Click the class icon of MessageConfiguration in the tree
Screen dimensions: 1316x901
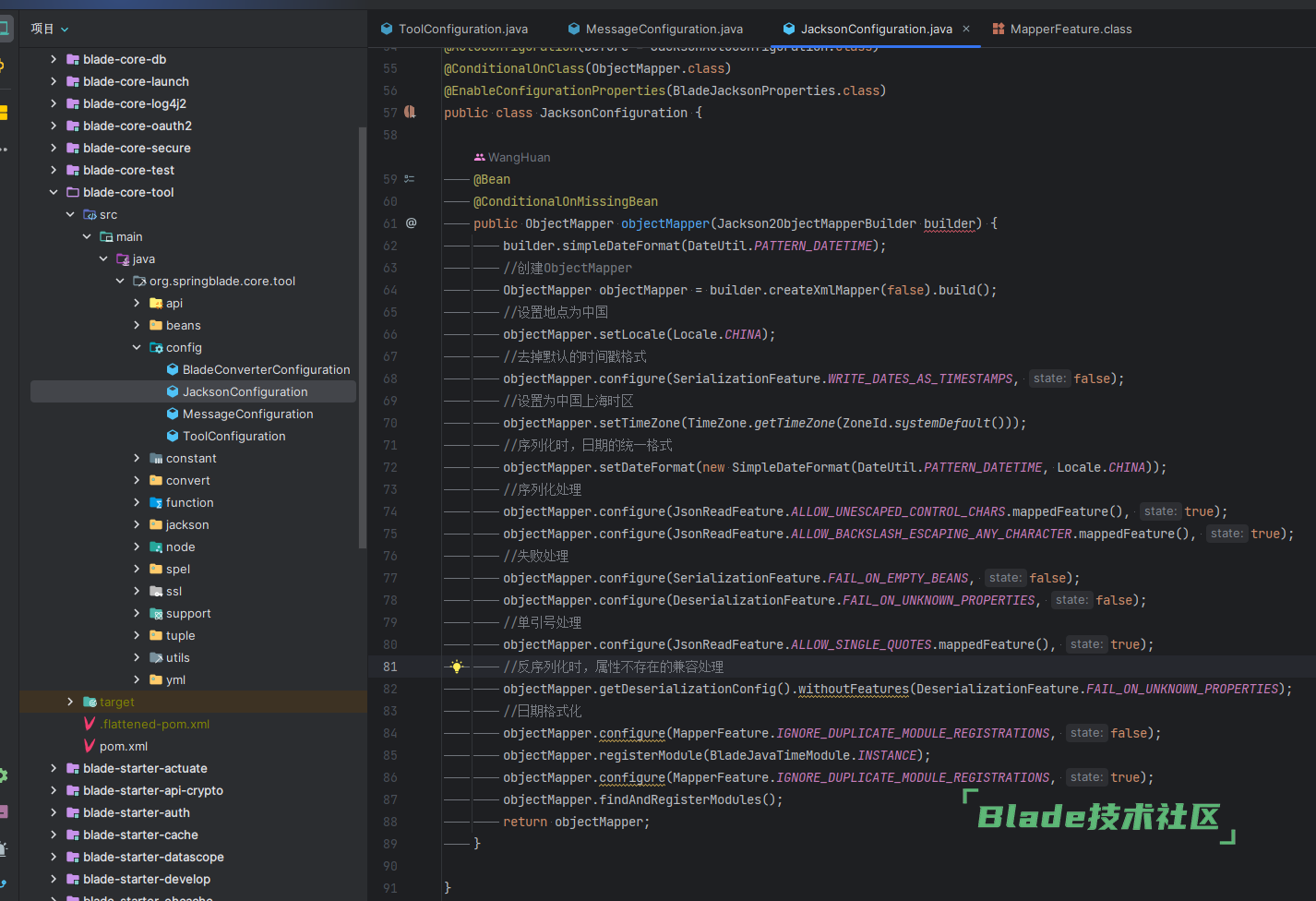(173, 414)
